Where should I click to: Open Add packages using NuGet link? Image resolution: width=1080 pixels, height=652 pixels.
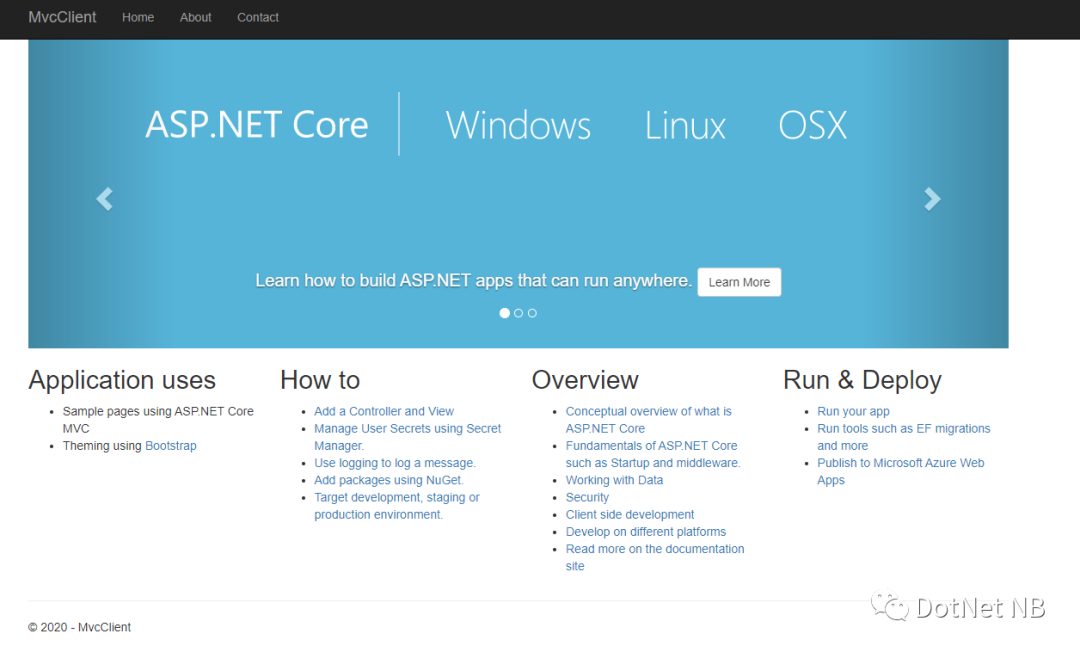click(x=388, y=480)
